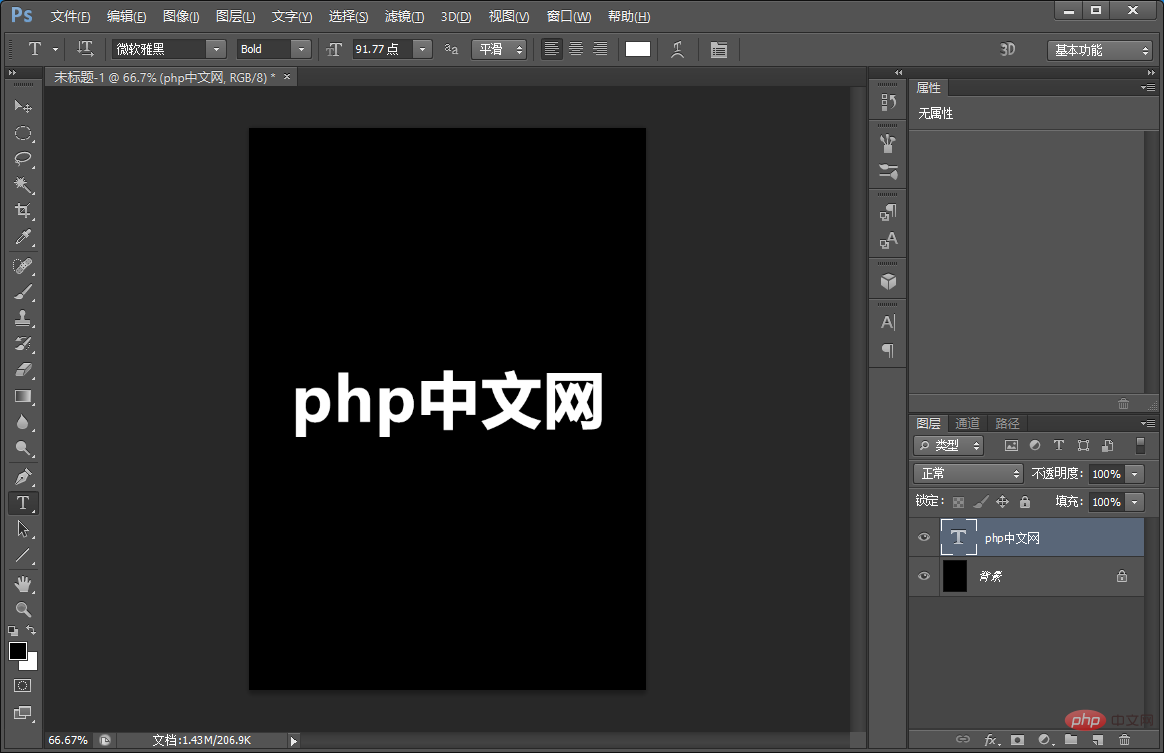Open the 滤镜 menu
1164x753 pixels.
tap(405, 16)
